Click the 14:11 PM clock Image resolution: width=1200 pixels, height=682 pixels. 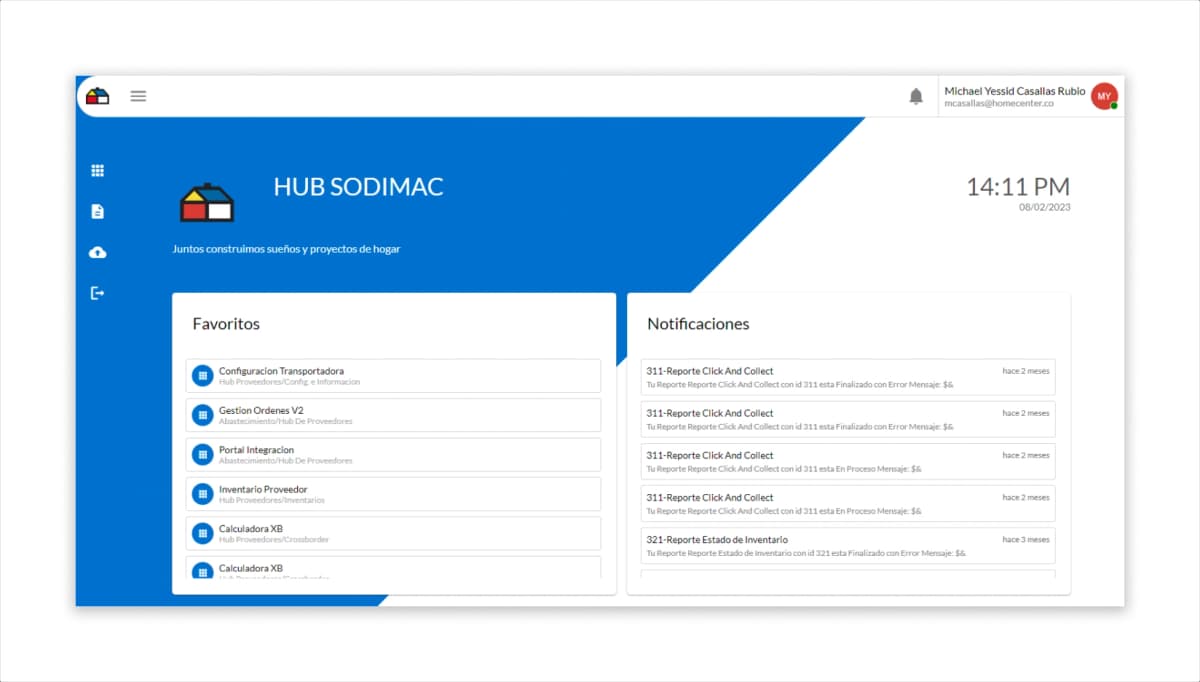(x=1018, y=186)
